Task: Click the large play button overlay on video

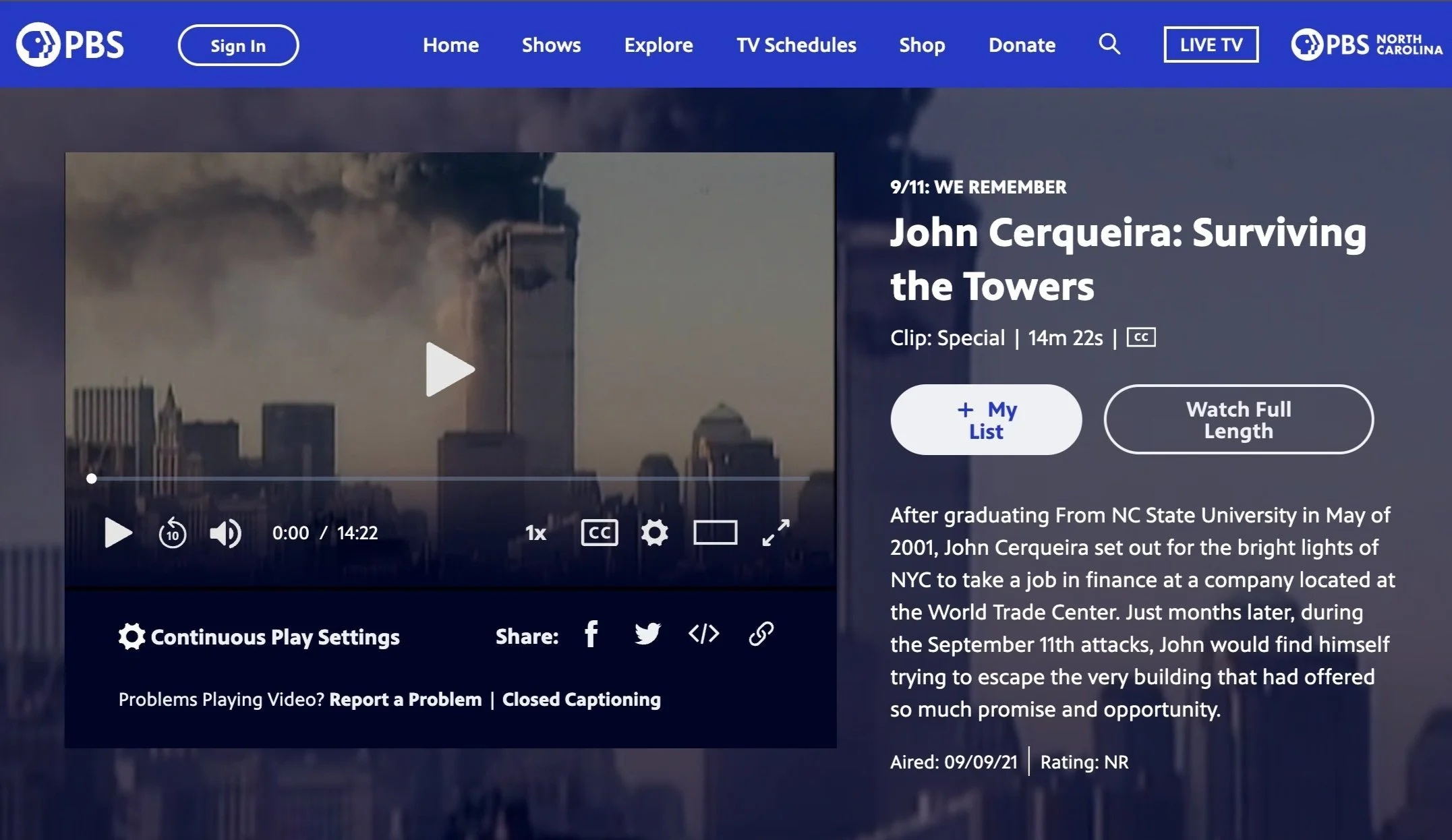Action: coord(450,369)
